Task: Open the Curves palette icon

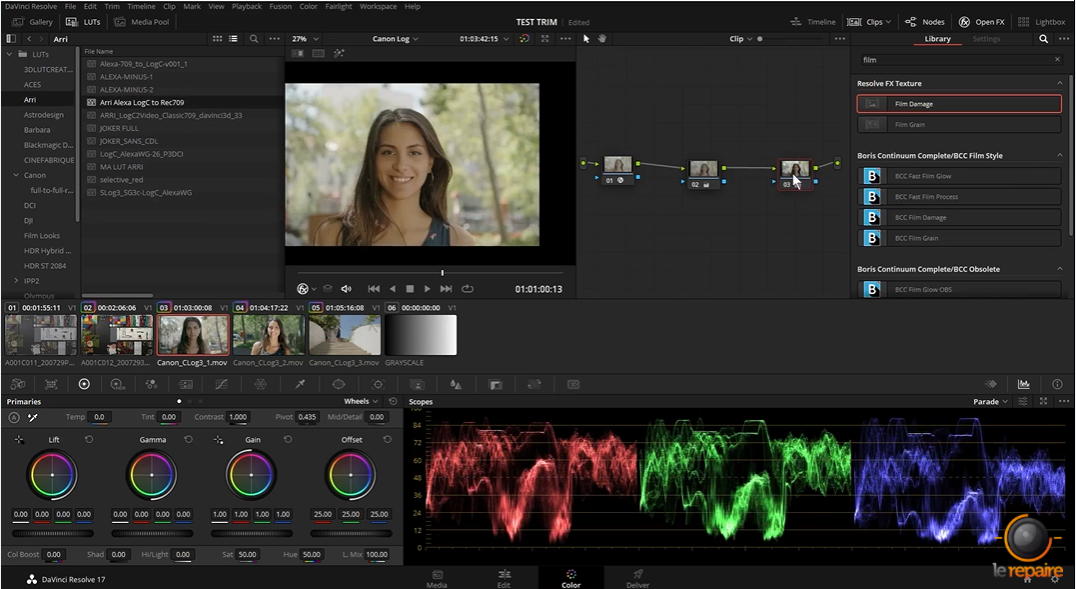Action: coord(222,384)
